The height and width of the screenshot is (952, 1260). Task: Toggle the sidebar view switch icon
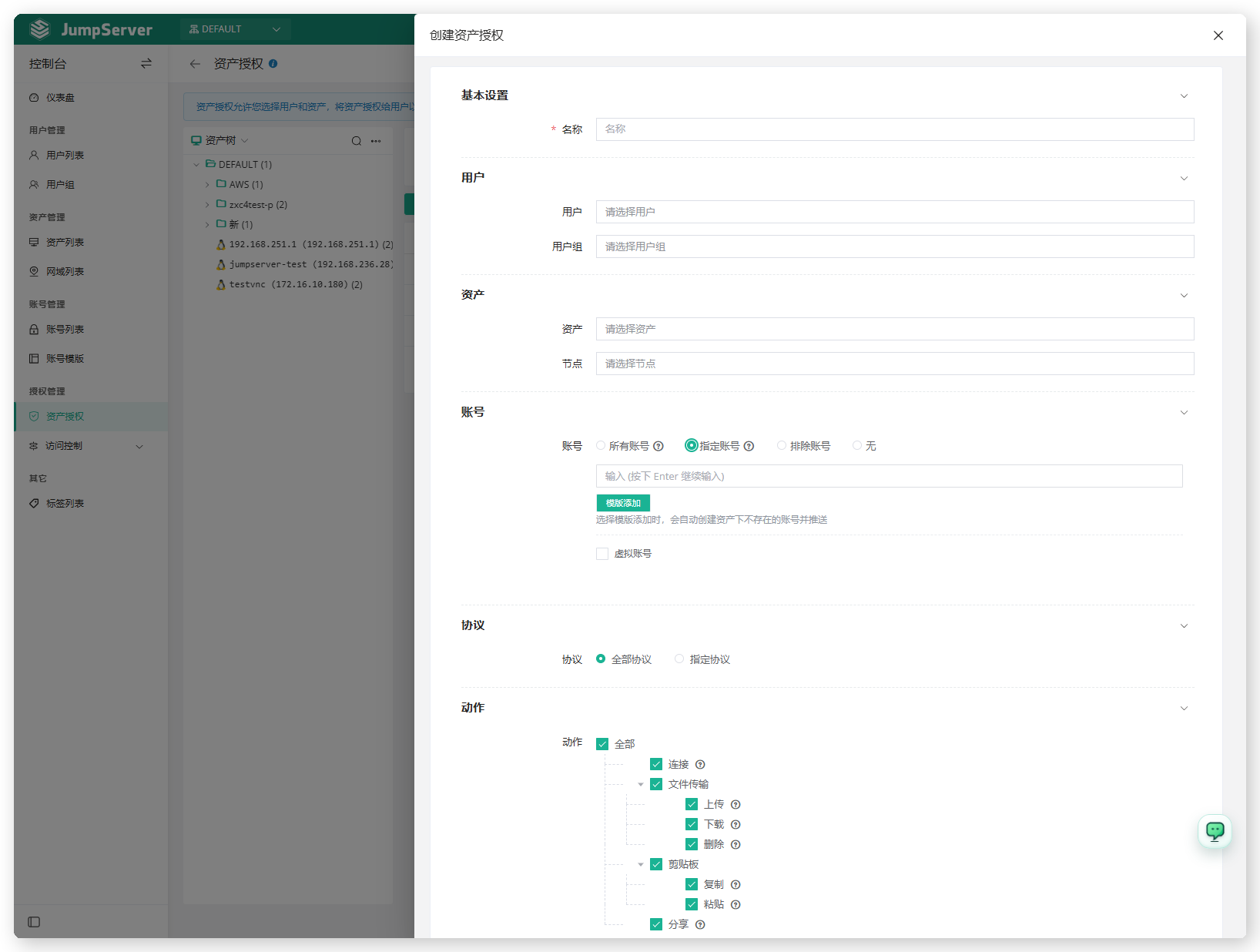[146, 63]
